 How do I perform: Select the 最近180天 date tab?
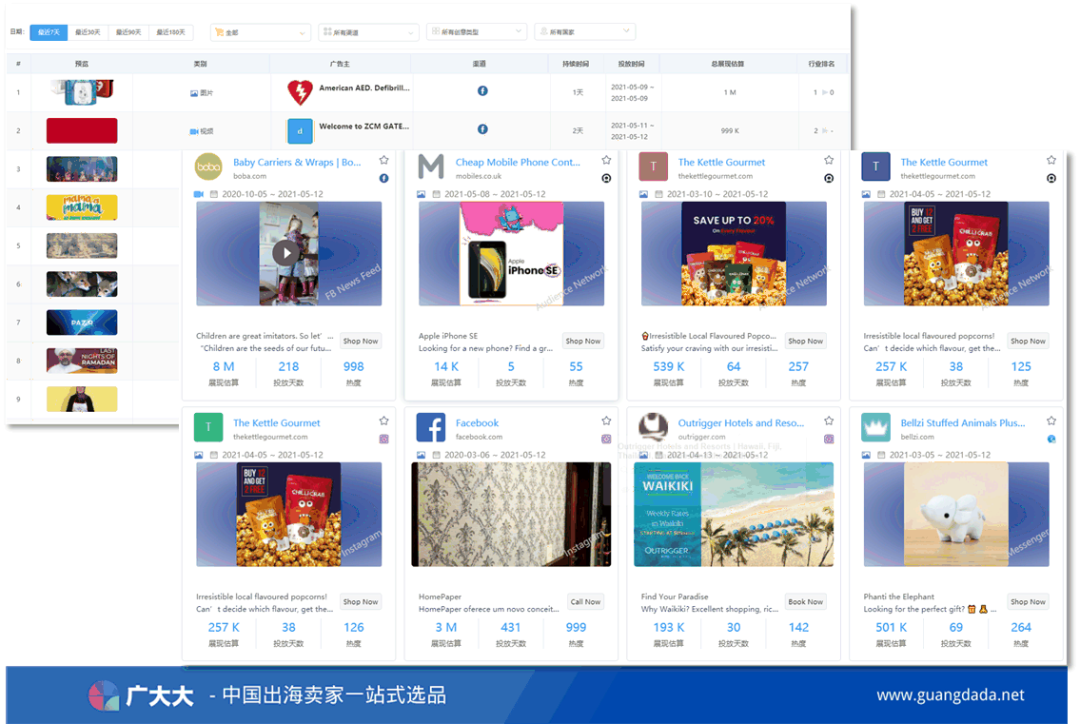click(x=171, y=32)
